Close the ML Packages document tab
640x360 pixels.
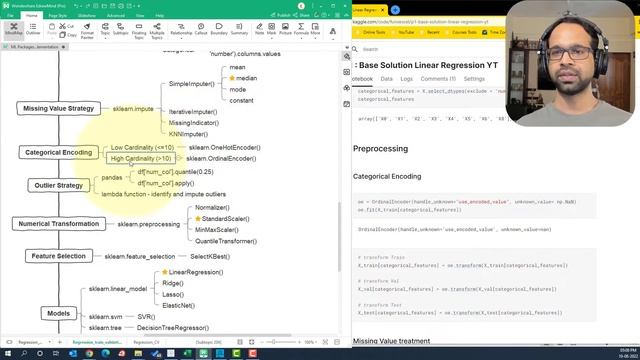pyautogui.click(x=63, y=47)
